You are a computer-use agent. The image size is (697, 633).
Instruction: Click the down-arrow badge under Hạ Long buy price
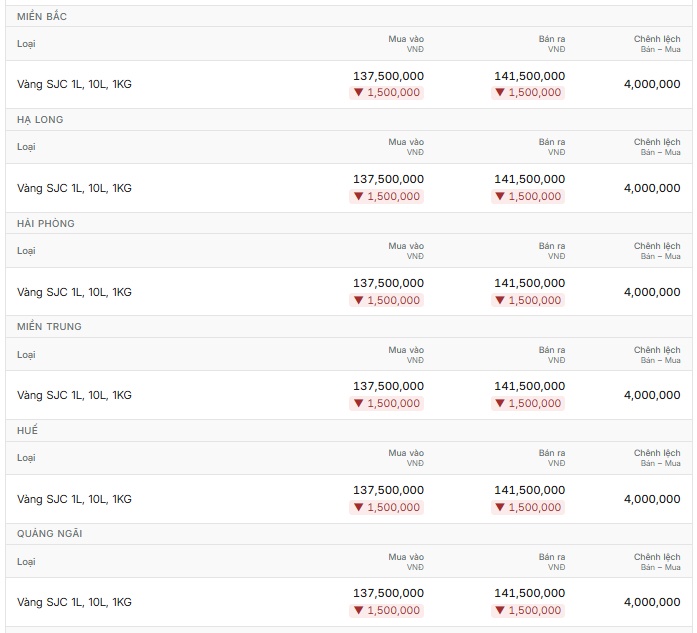pyautogui.click(x=386, y=196)
